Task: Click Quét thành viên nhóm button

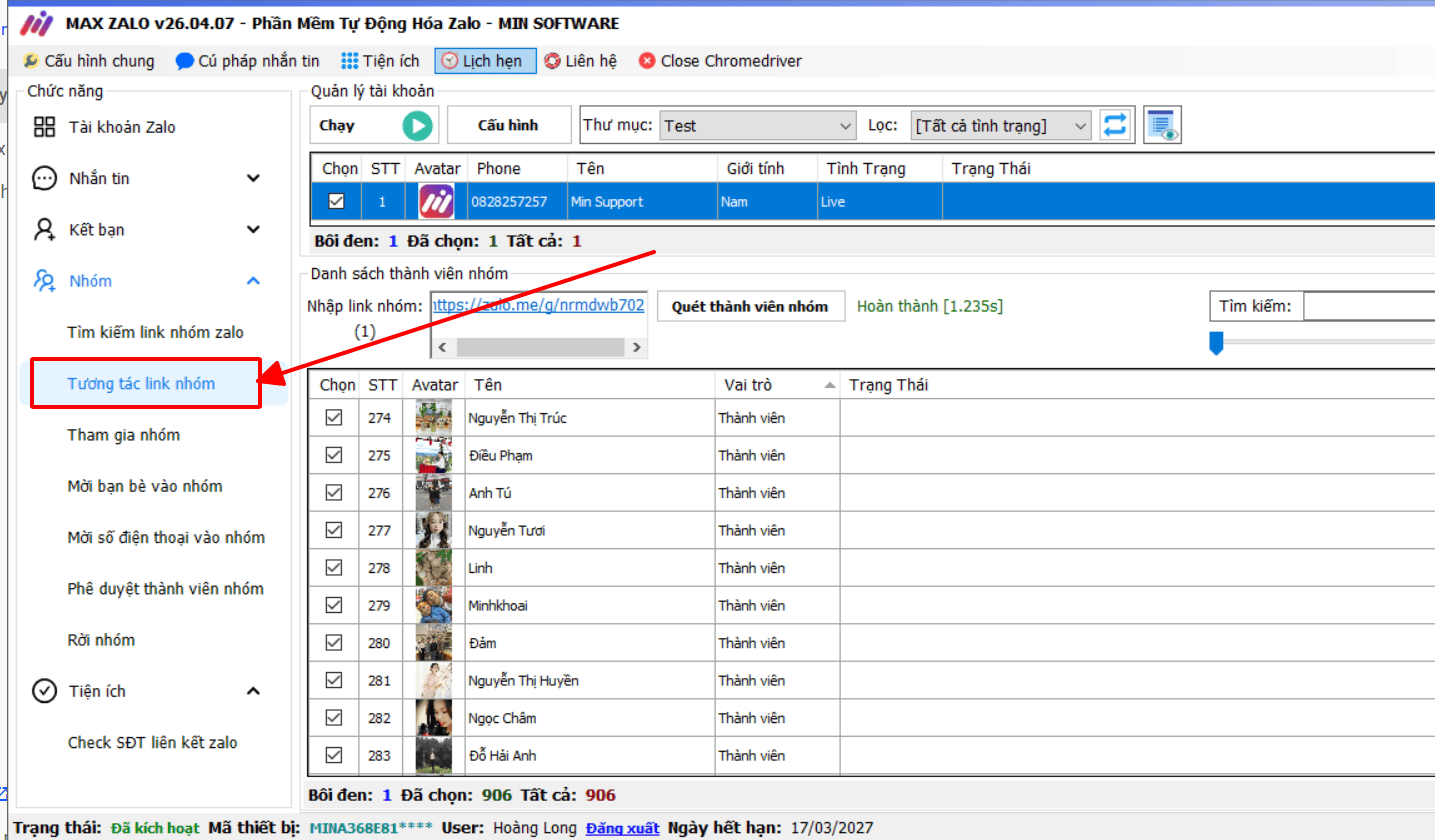Action: [750, 306]
